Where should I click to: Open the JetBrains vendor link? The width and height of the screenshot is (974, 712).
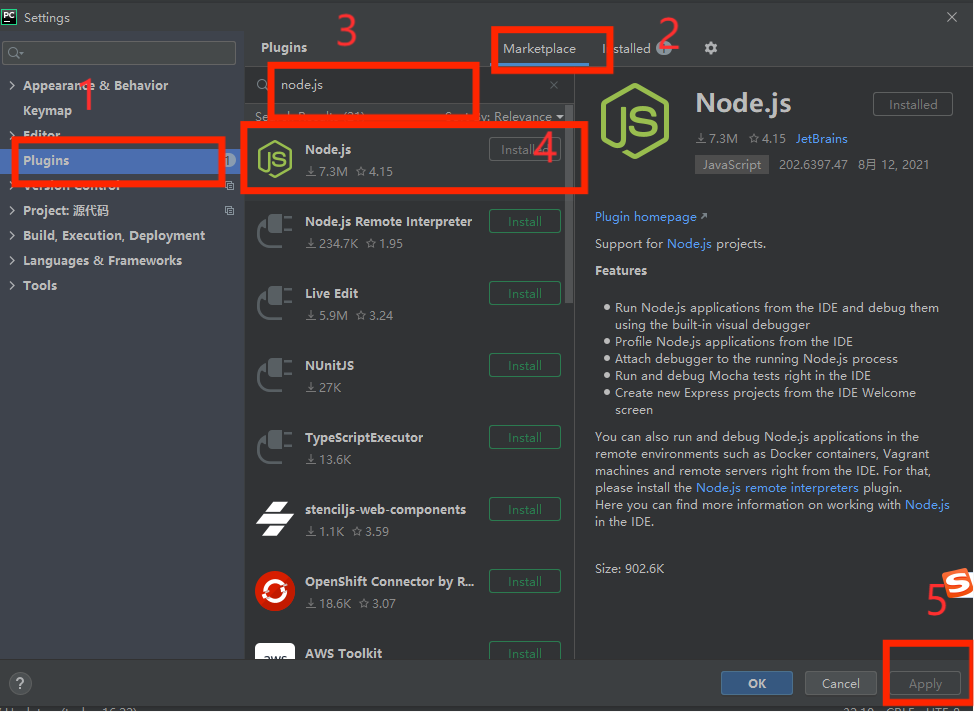coord(821,139)
